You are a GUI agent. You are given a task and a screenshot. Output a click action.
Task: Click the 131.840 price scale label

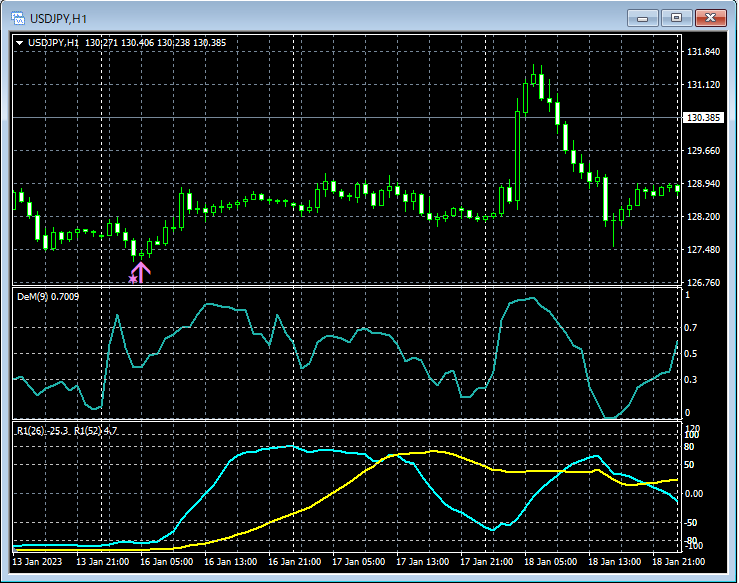pos(703,52)
